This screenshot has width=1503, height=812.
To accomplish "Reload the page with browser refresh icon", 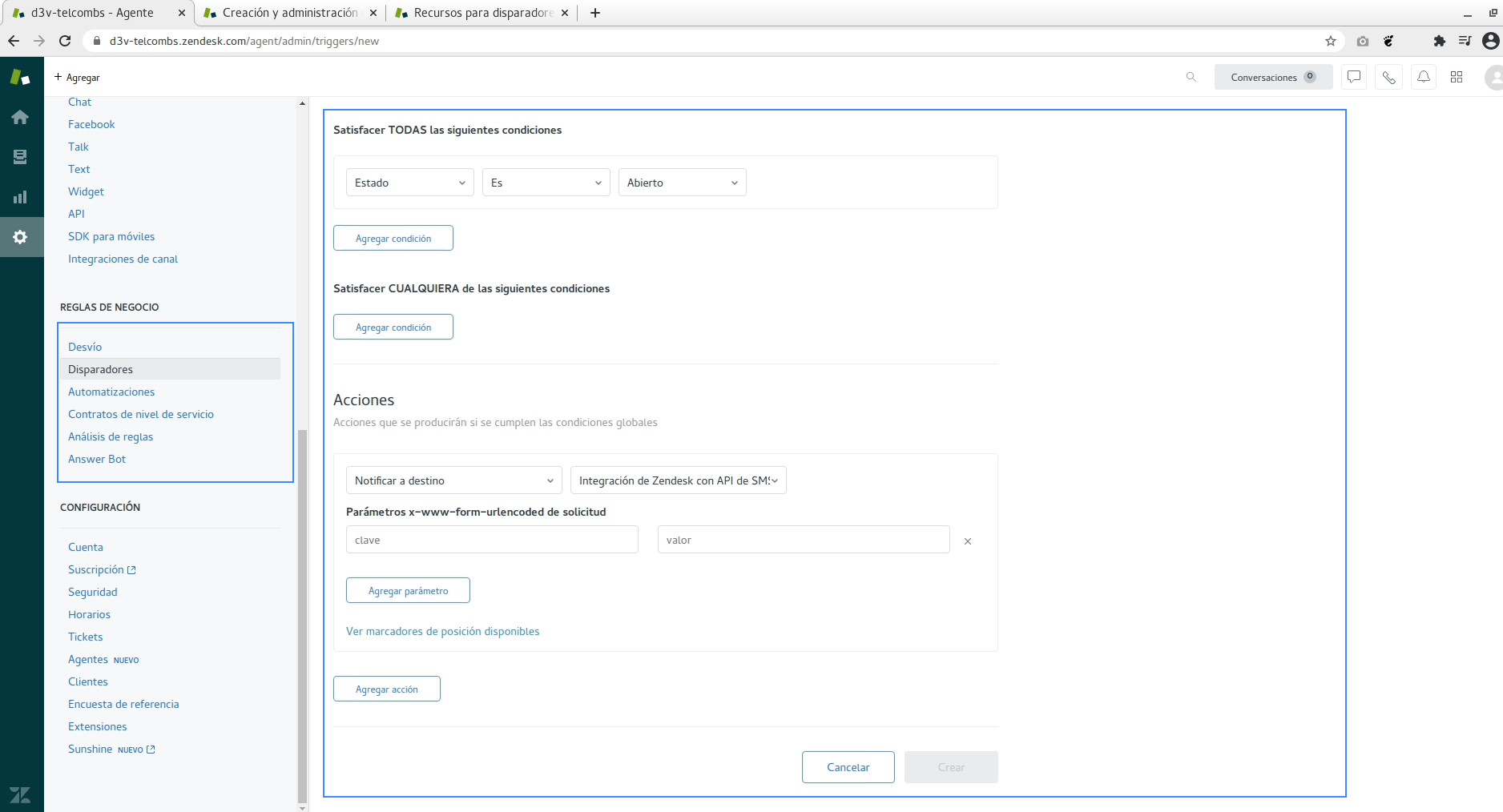I will coord(66,41).
